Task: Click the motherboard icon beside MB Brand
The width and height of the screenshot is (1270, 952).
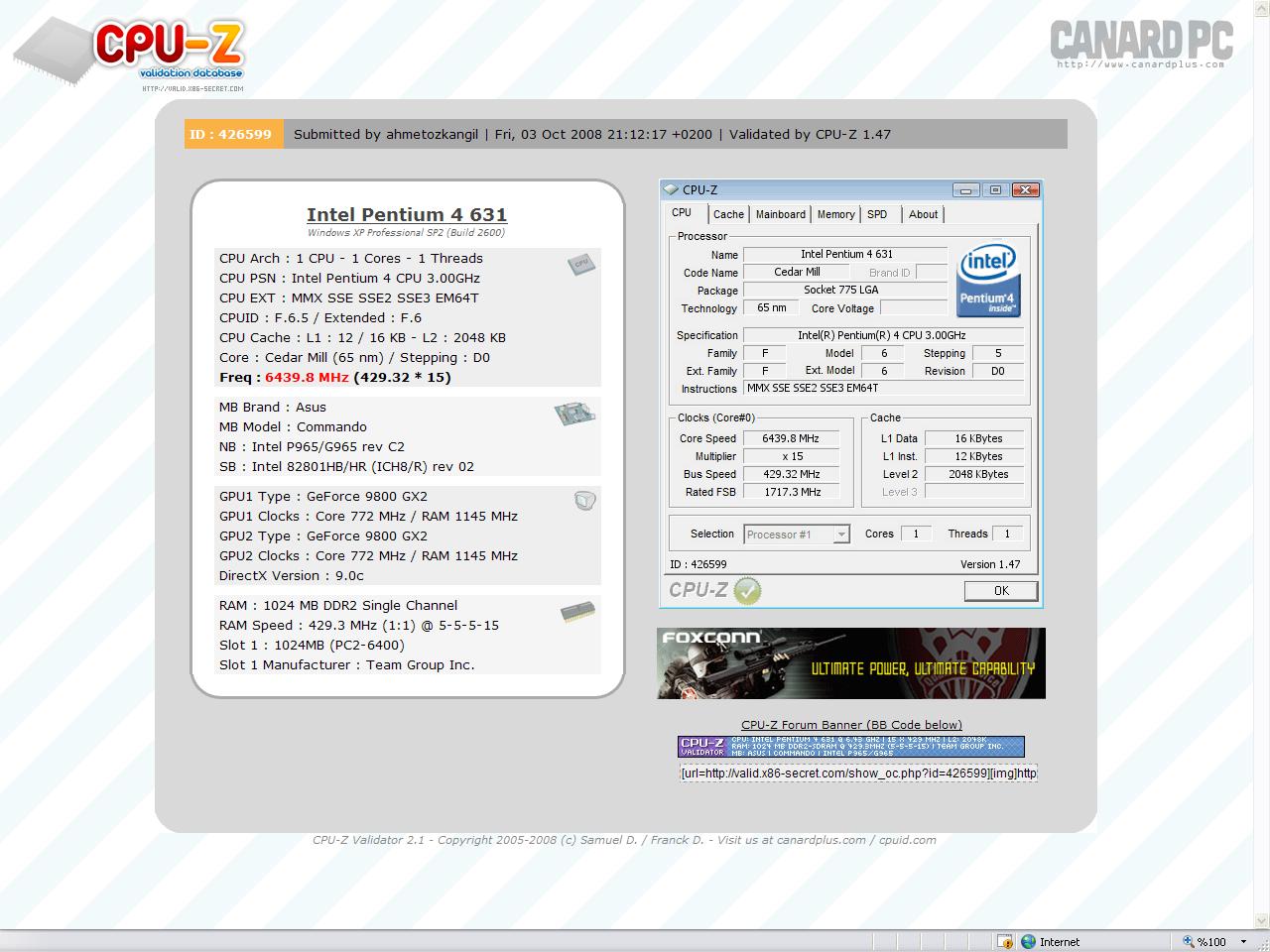Action: coord(574,414)
